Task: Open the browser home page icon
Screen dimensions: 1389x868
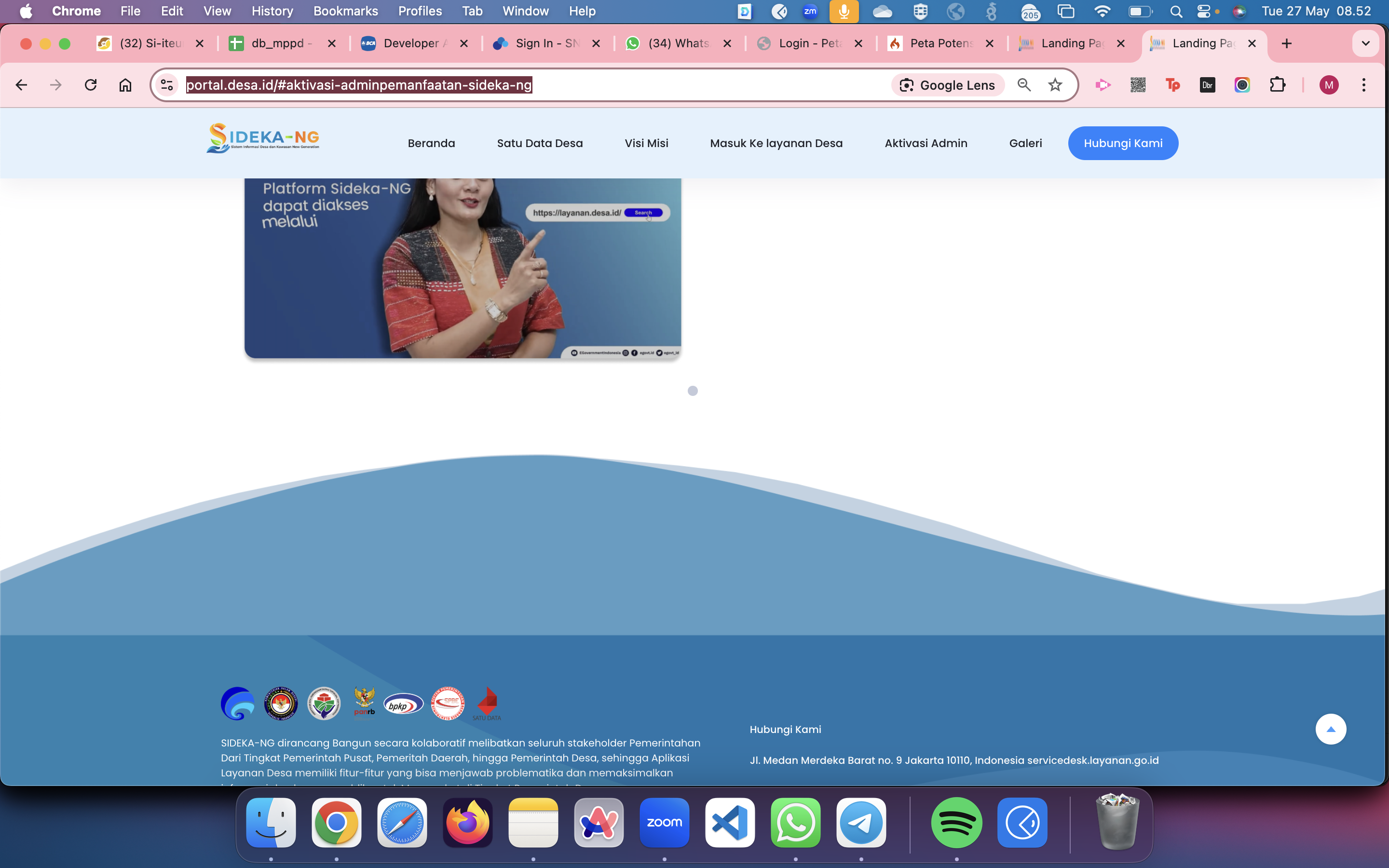Action: coord(125,85)
